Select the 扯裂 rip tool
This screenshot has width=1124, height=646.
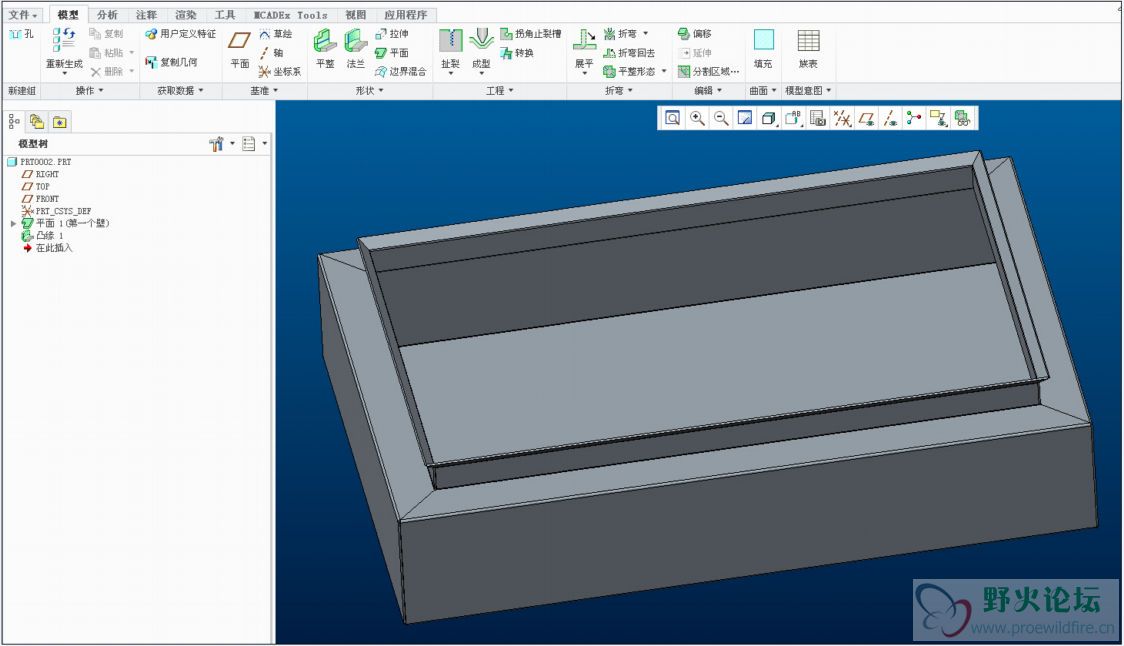click(450, 50)
